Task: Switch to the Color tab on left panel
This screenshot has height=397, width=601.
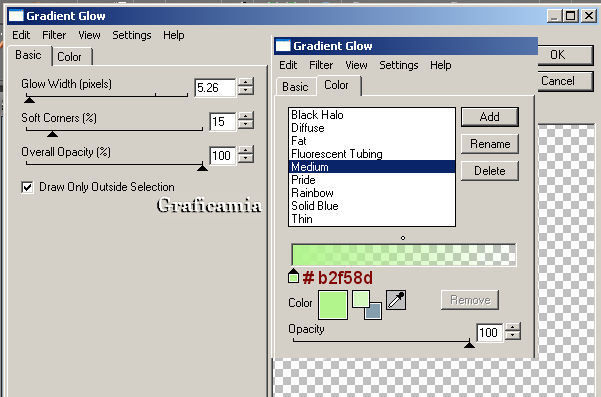Action: coord(69,57)
